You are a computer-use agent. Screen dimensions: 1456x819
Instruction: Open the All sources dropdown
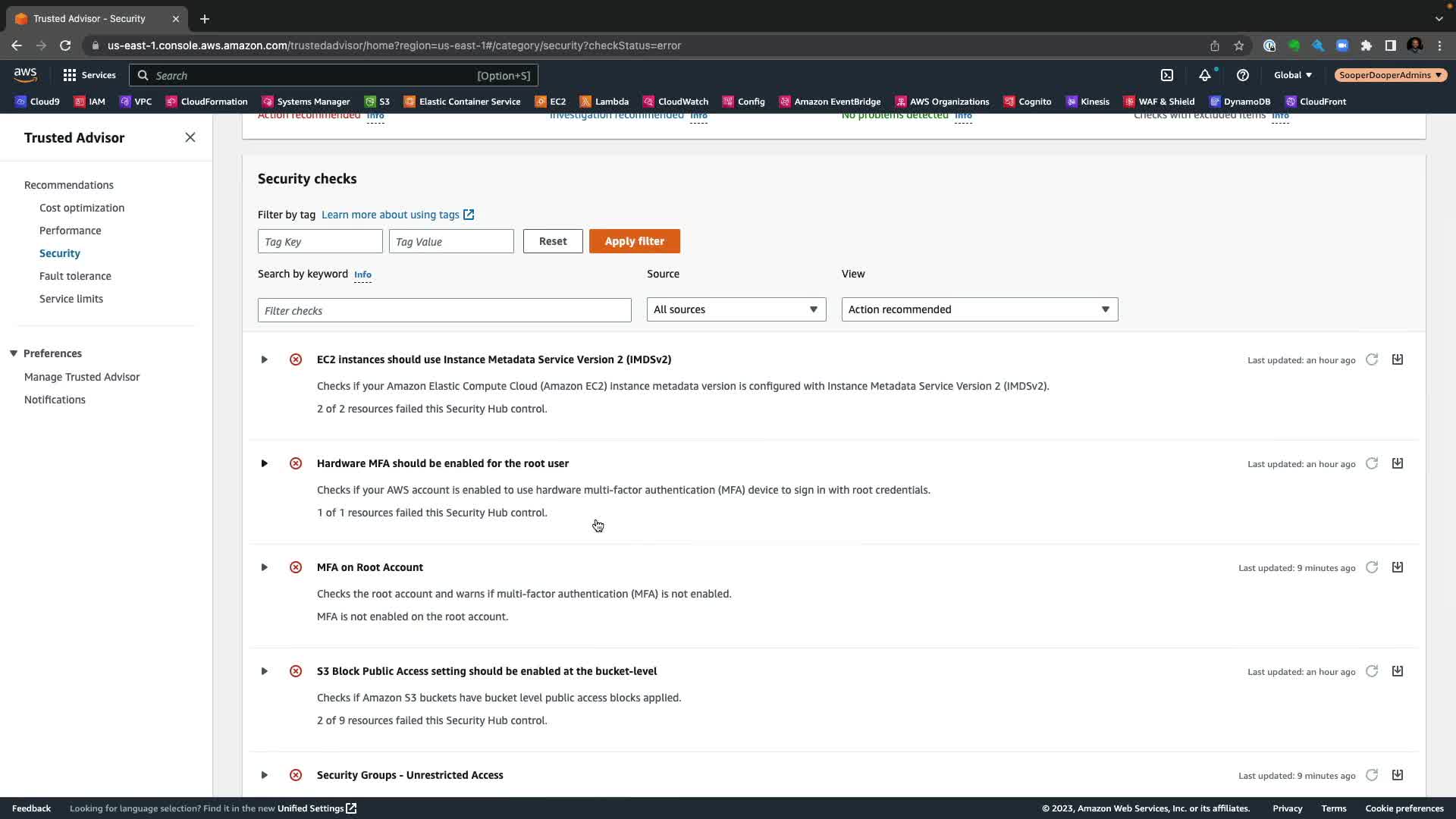tap(736, 309)
